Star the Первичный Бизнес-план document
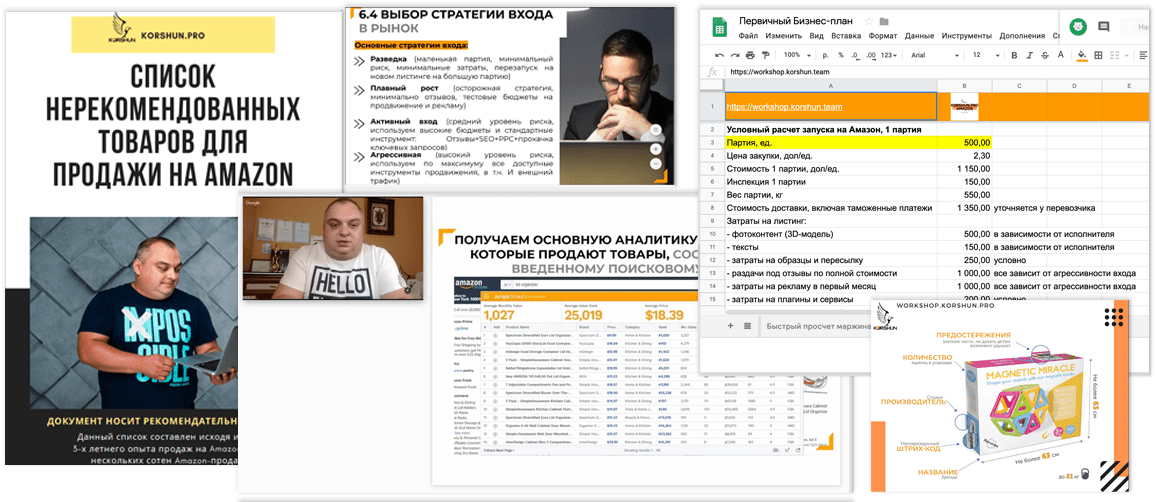1156x502 pixels. (869, 21)
